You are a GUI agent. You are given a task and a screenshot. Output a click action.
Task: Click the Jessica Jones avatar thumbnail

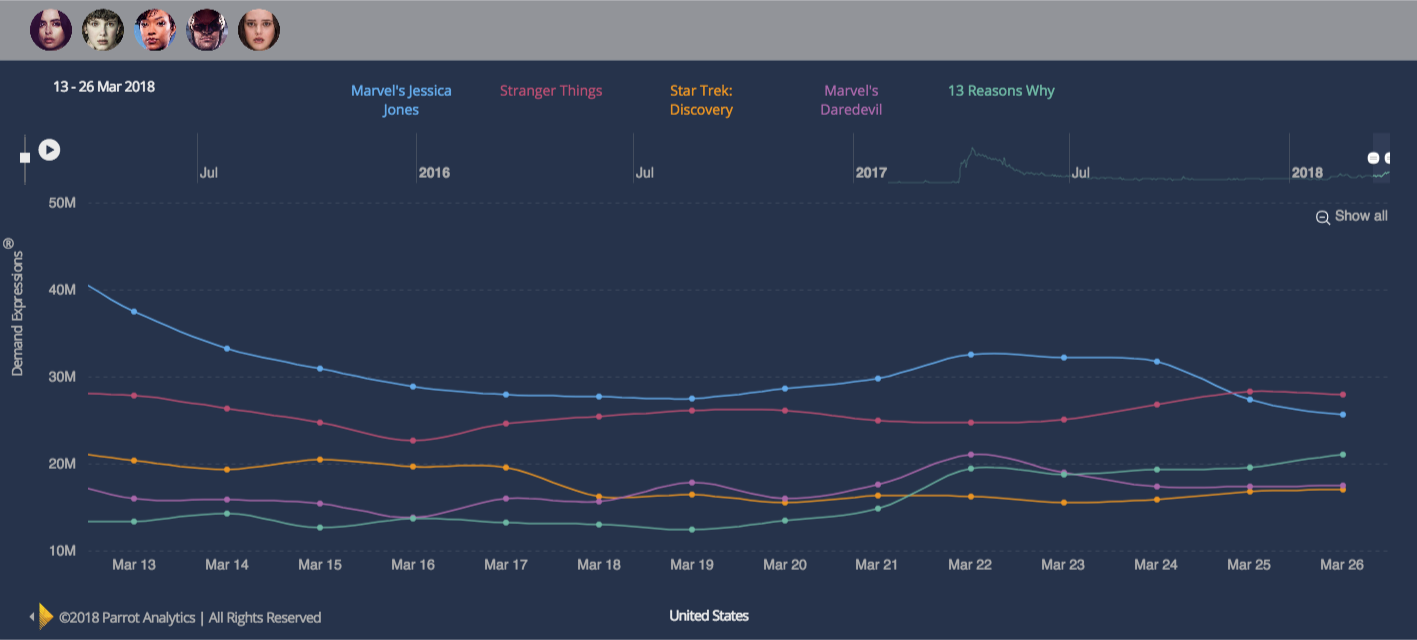tap(51, 30)
